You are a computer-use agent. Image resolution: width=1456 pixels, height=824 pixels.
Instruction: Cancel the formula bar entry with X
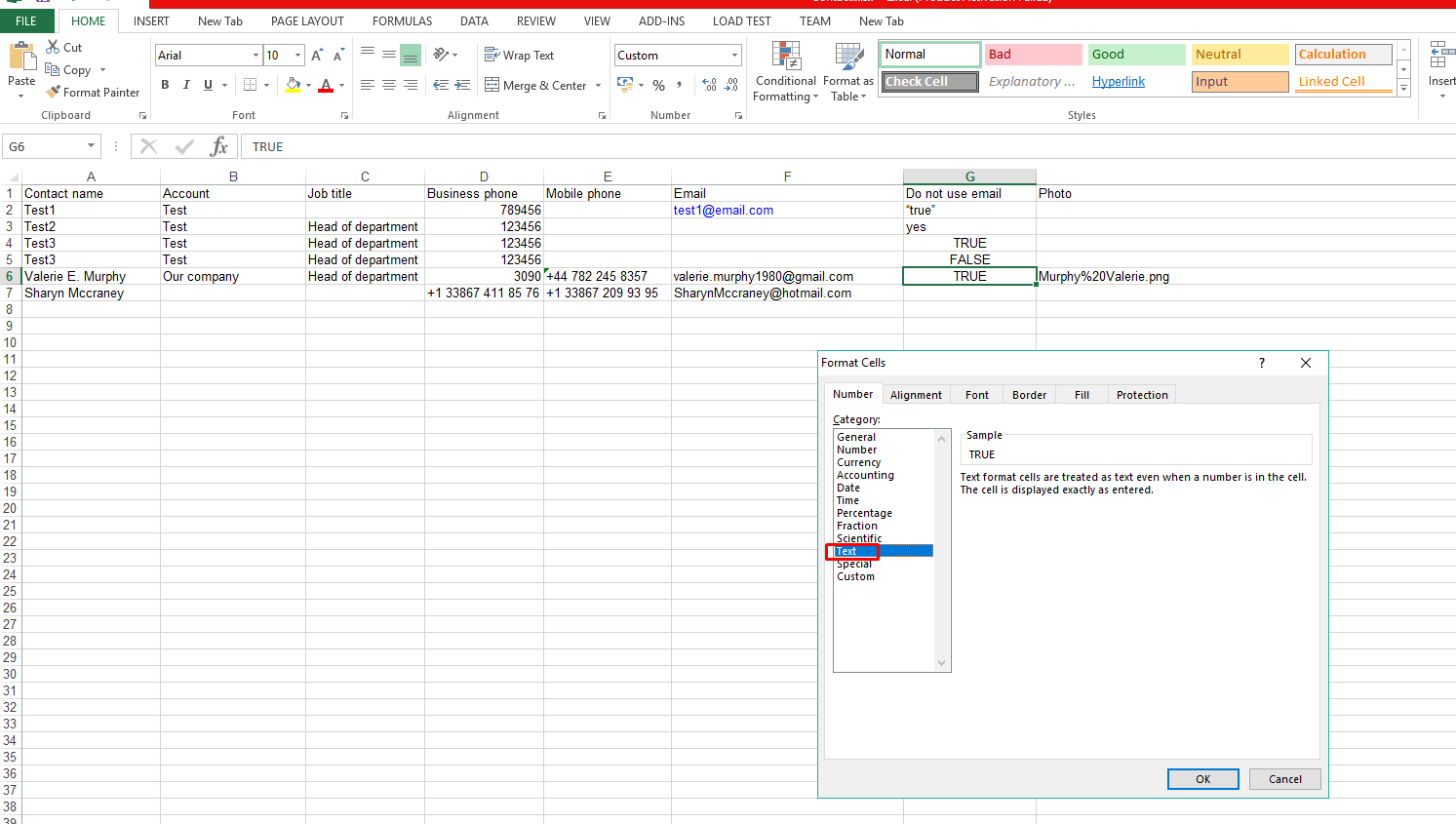click(149, 146)
